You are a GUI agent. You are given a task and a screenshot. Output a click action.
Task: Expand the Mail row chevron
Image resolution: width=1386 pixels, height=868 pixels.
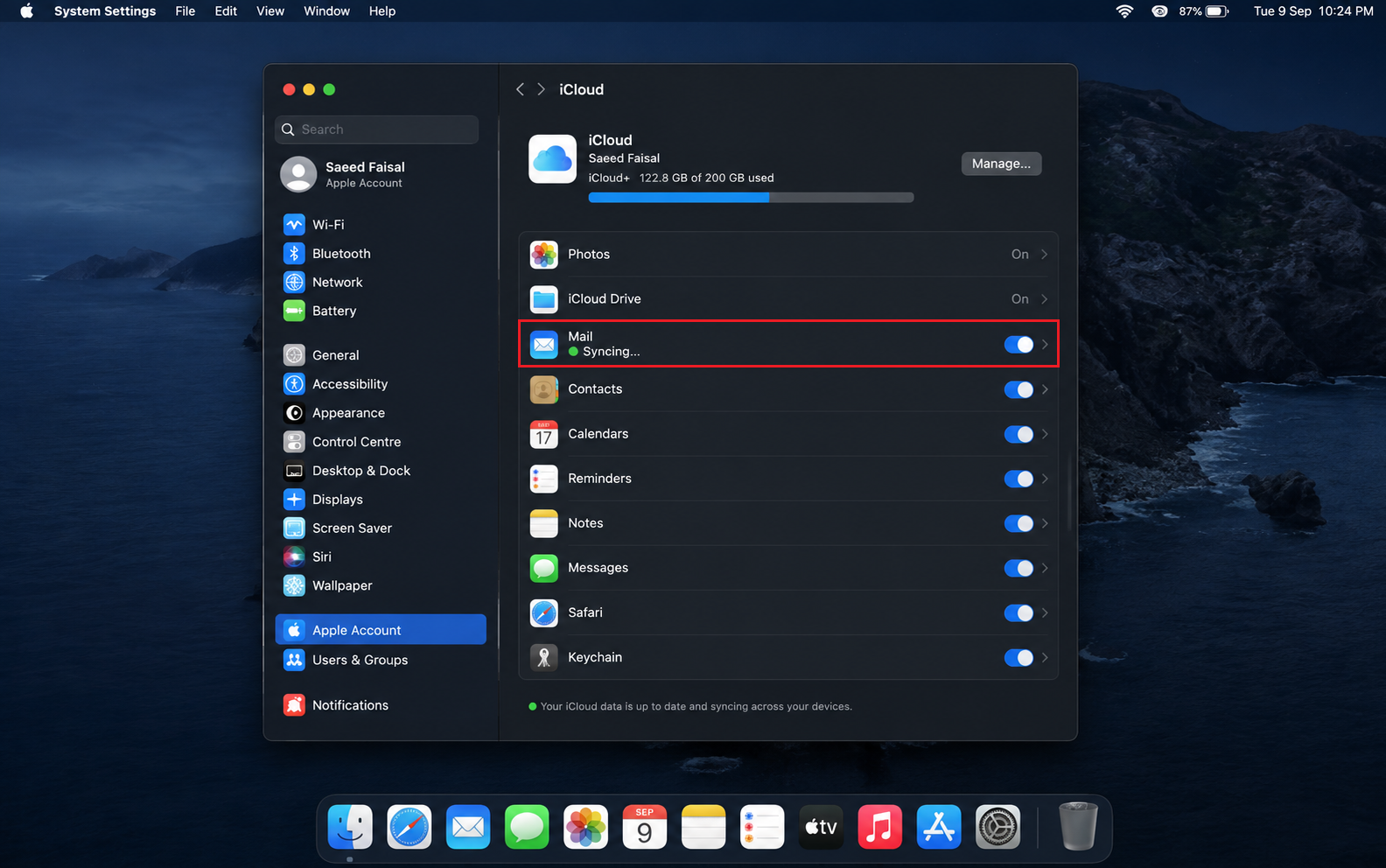(1045, 345)
